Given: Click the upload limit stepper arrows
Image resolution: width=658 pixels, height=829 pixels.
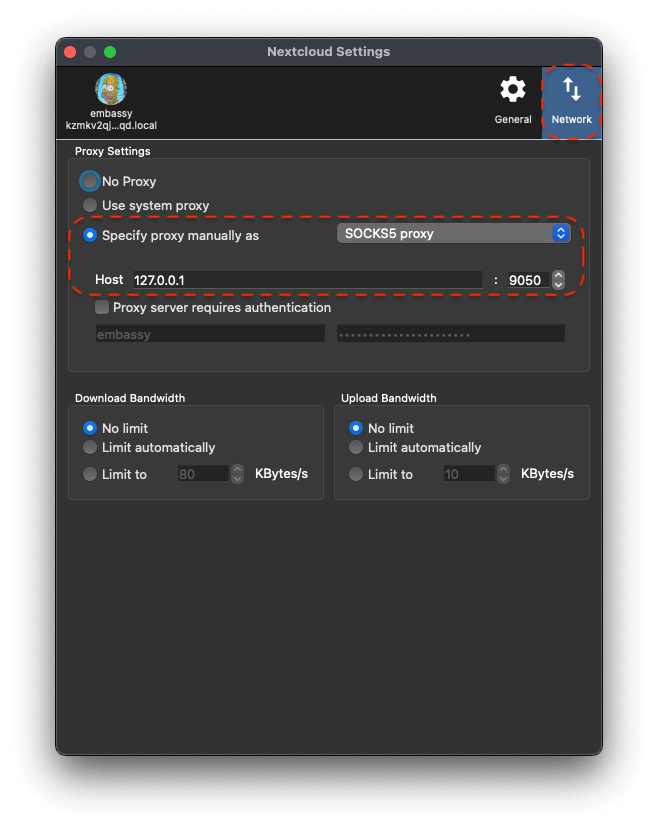Looking at the screenshot, I should click(x=503, y=474).
